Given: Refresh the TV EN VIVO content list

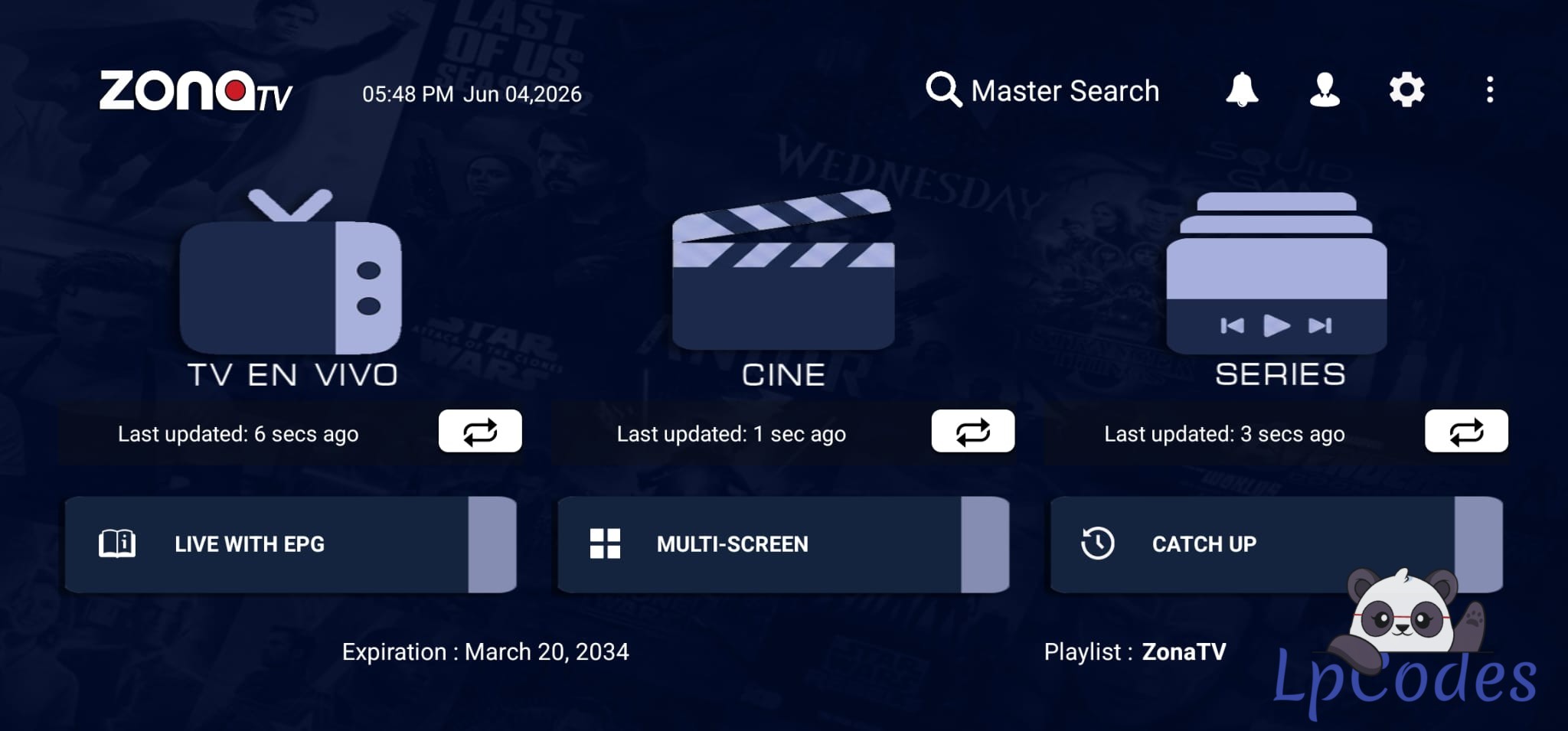Looking at the screenshot, I should click(x=480, y=432).
